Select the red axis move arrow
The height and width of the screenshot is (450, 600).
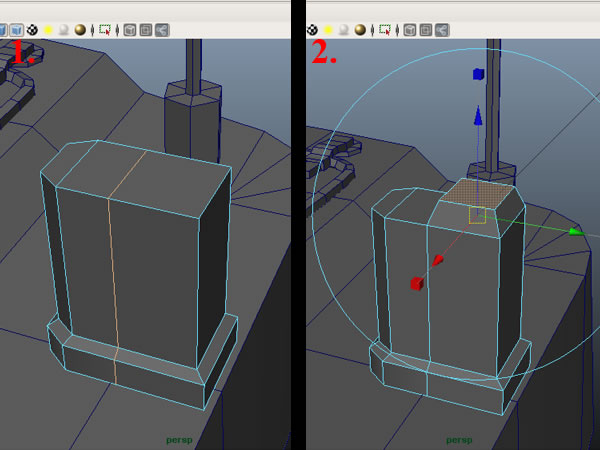438,261
